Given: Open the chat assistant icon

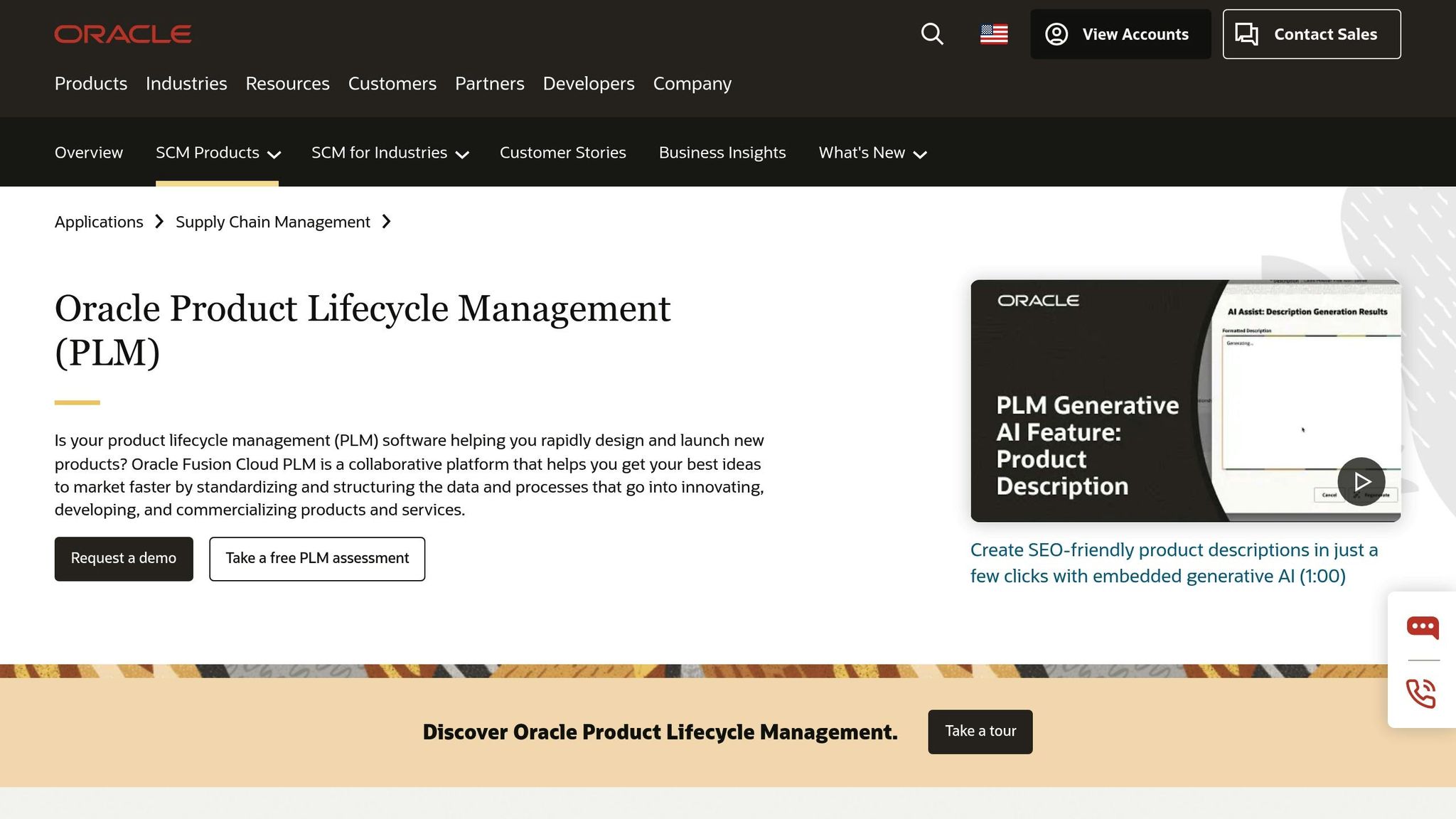Looking at the screenshot, I should [x=1422, y=628].
